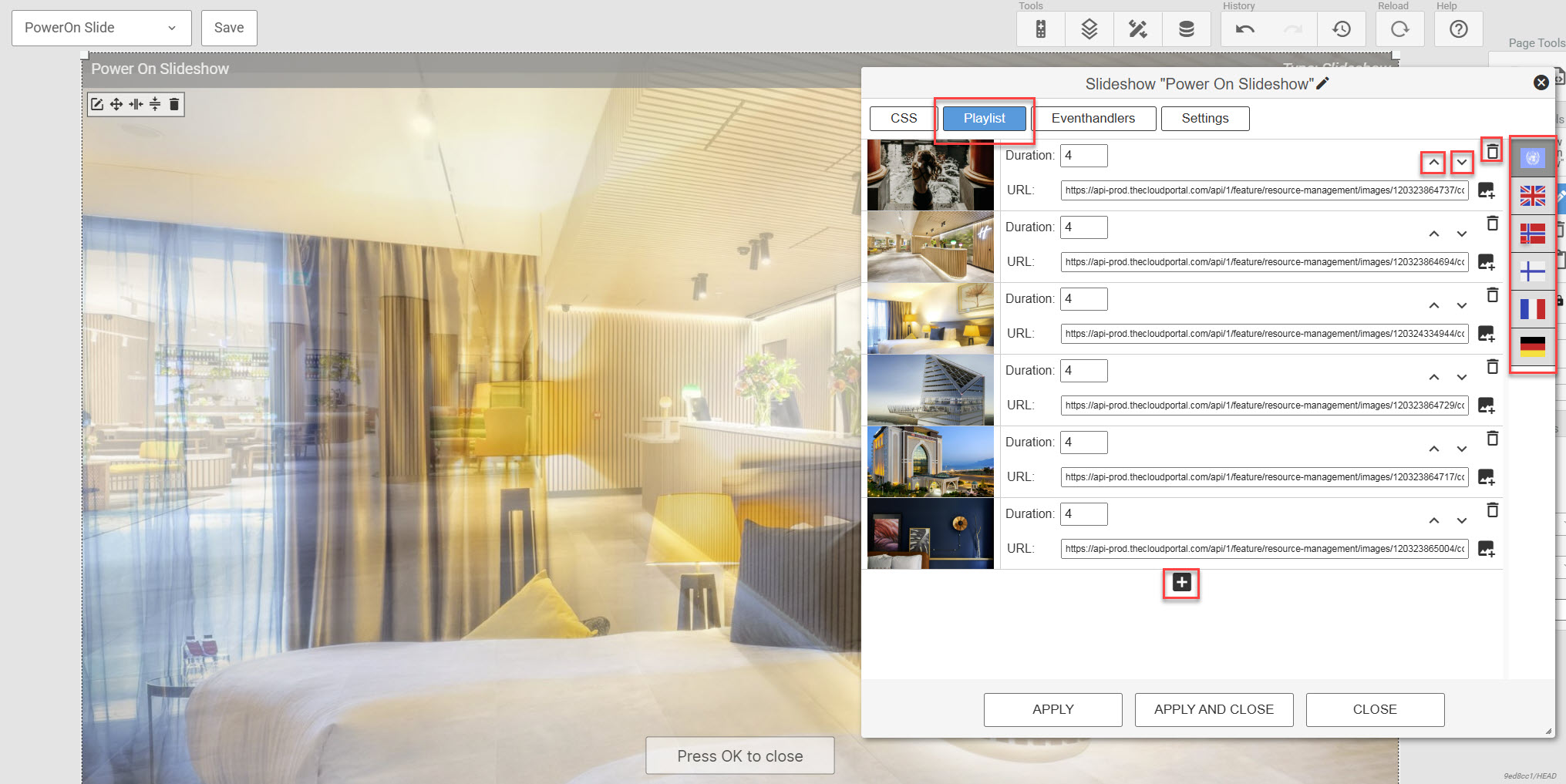Move the first slide down with down arrow

point(1463,163)
